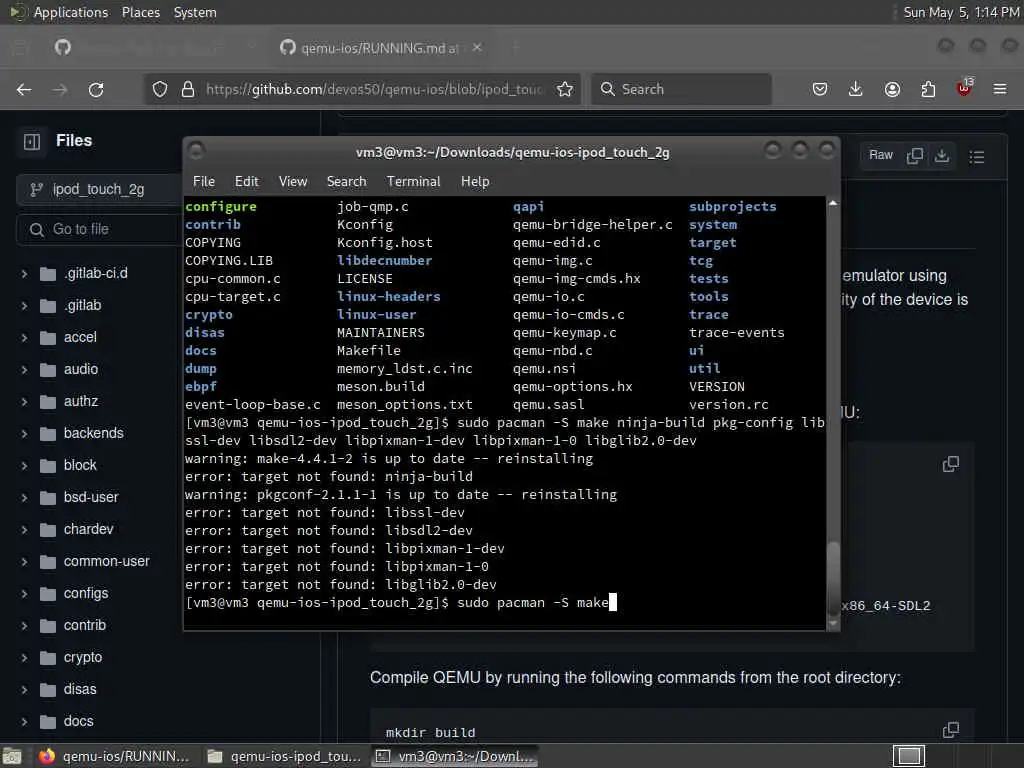This screenshot has width=1024, height=768.
Task: Go back in the Firefox browser
Action: coord(24,89)
